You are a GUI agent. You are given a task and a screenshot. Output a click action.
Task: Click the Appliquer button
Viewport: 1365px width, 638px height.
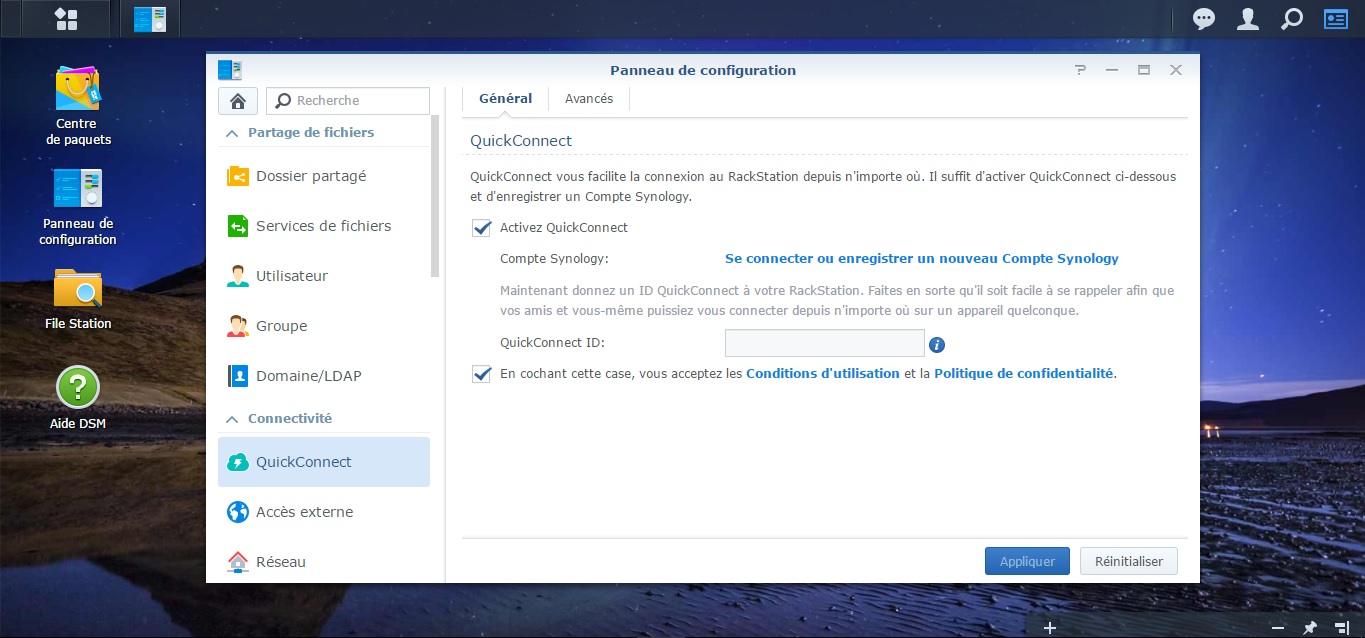pyautogui.click(x=1027, y=561)
